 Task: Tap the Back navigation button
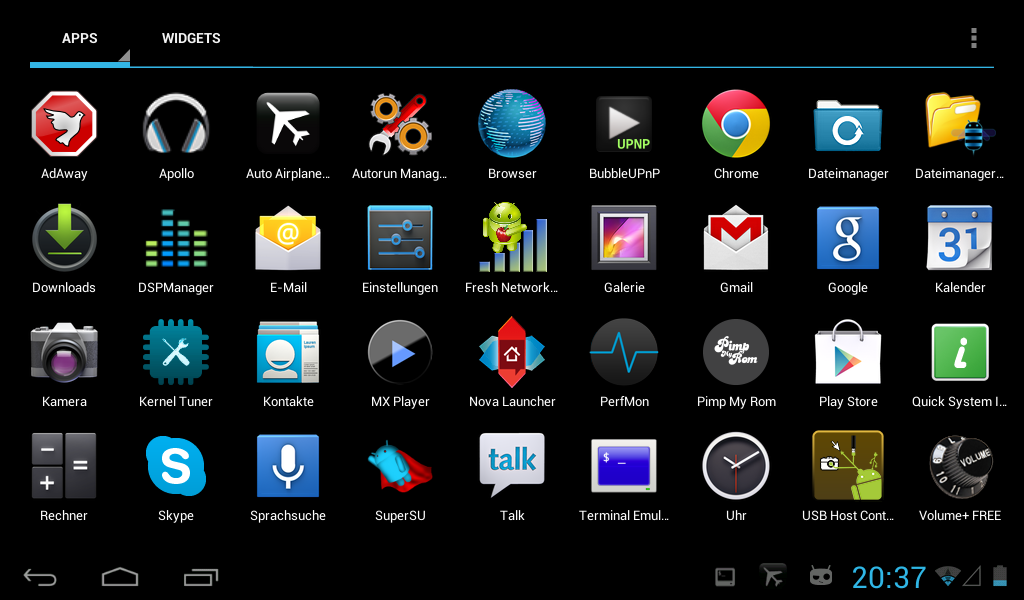pos(40,577)
